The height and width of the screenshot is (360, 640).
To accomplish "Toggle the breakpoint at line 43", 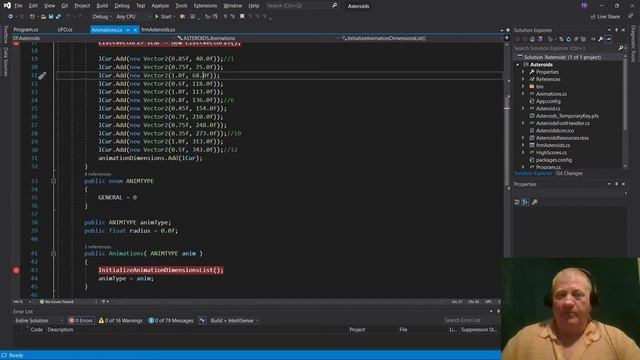I will [x=16, y=270].
